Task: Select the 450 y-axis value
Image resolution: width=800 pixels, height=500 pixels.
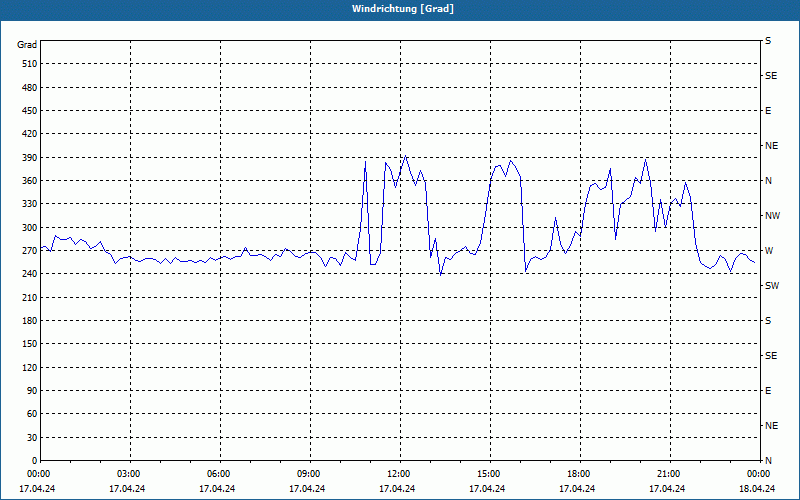Action: [30, 111]
